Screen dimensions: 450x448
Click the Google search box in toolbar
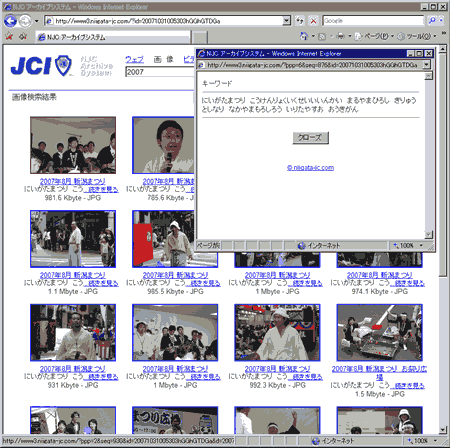click(x=373, y=21)
